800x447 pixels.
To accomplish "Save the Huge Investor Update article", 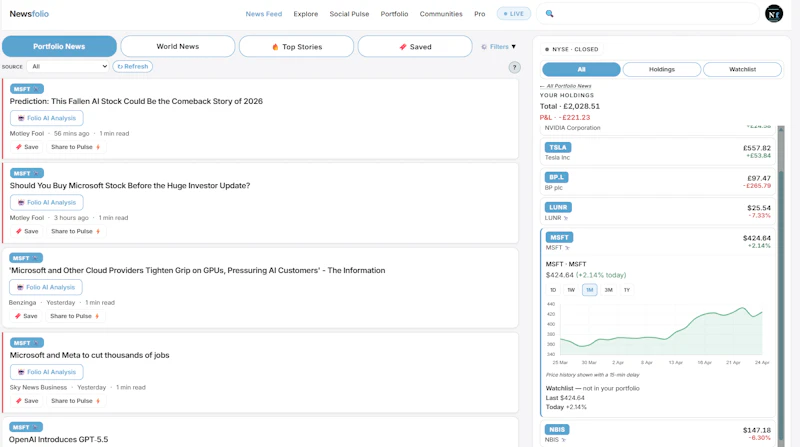I will click(27, 231).
